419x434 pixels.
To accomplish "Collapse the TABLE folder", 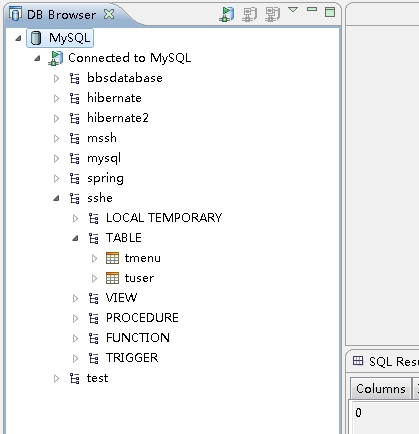I will coord(75,239).
